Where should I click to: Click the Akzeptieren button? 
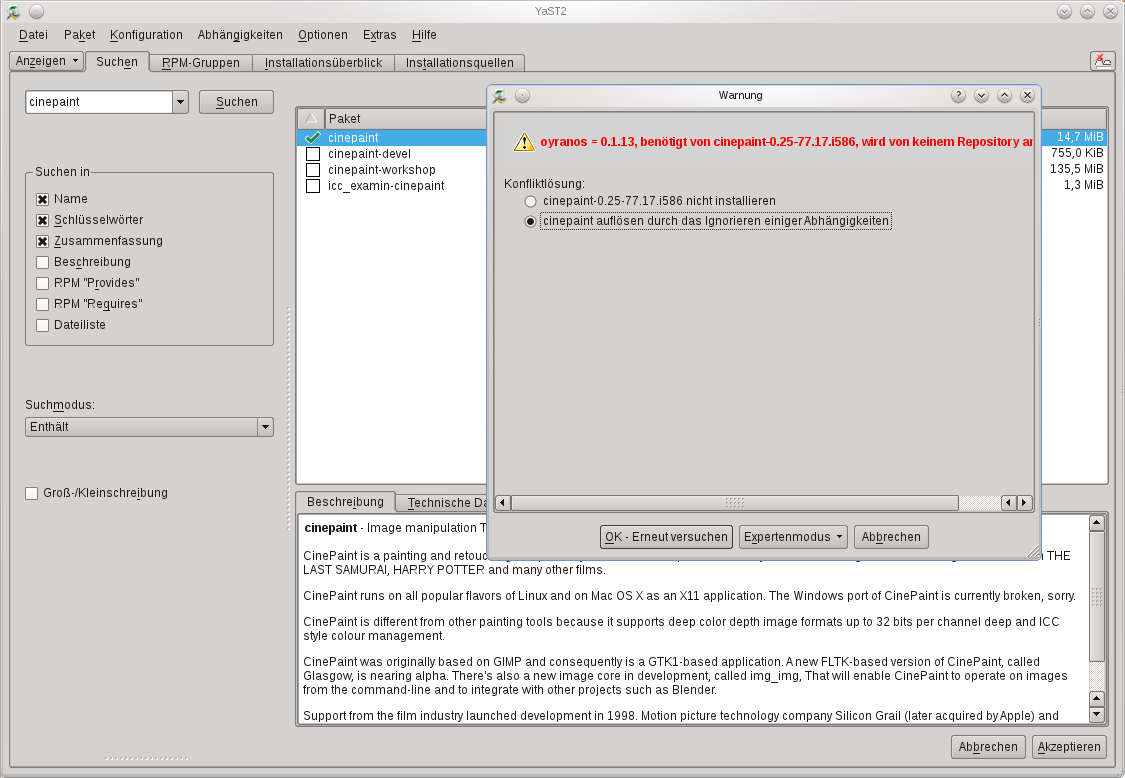pos(1069,747)
